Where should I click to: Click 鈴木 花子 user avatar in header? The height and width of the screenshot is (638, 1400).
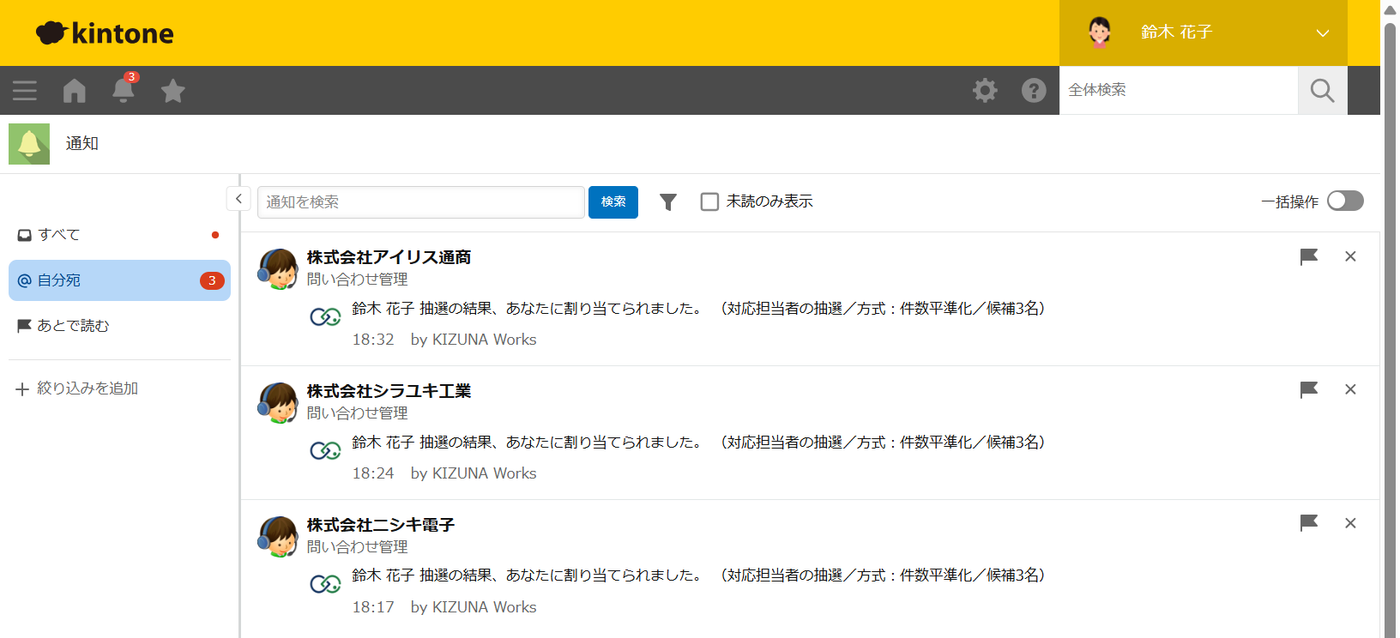point(1099,32)
